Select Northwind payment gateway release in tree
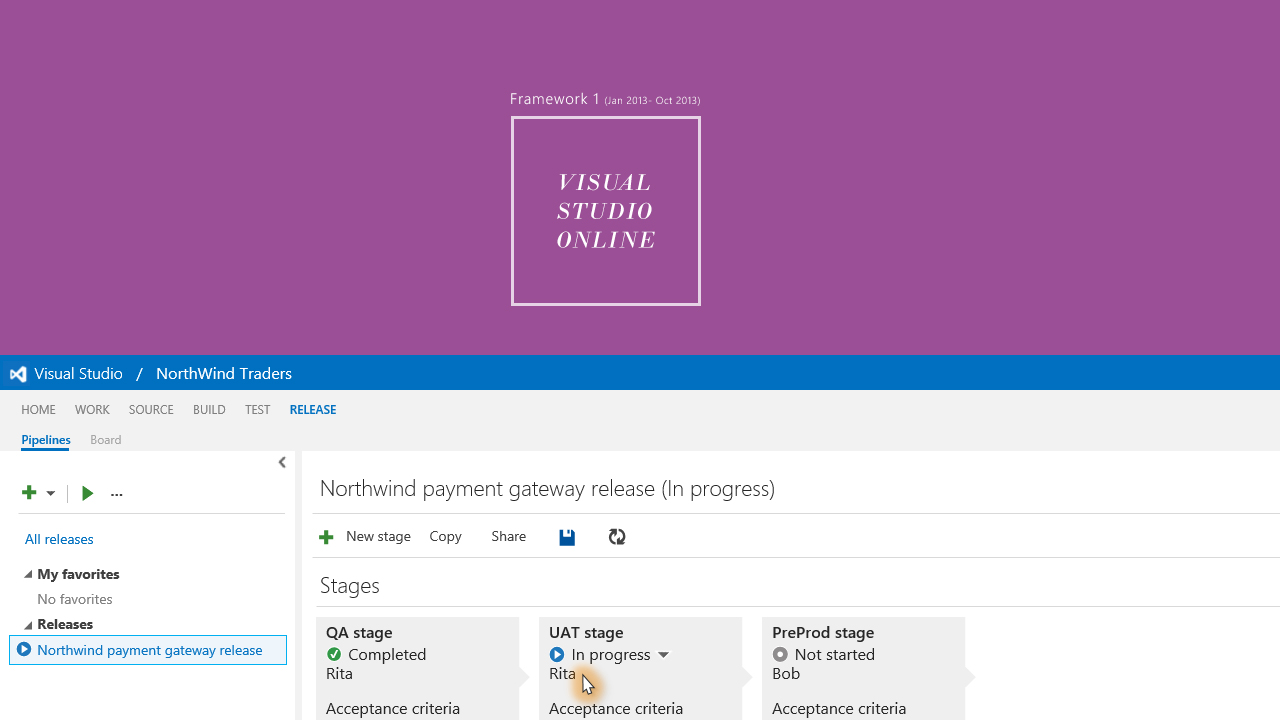The height and width of the screenshot is (720, 1280). pyautogui.click(x=149, y=650)
